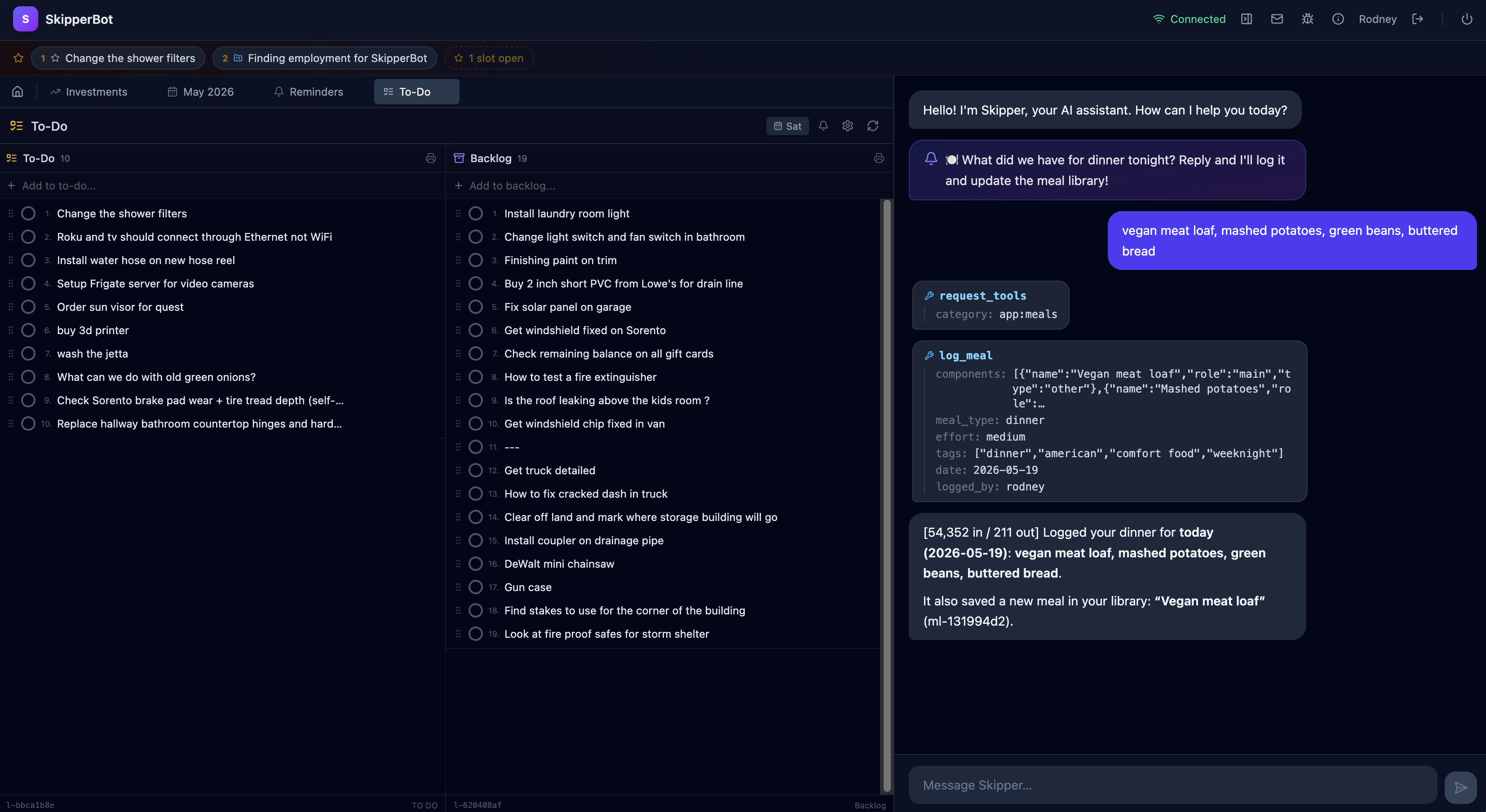Image resolution: width=1486 pixels, height=812 pixels.
Task: Open the Reminders tab
Action: tap(309, 92)
